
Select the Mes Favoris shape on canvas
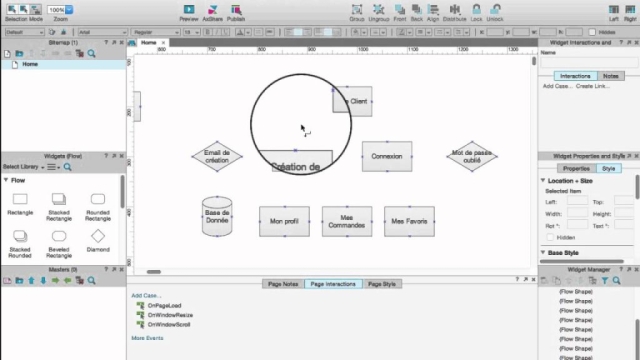(409, 221)
